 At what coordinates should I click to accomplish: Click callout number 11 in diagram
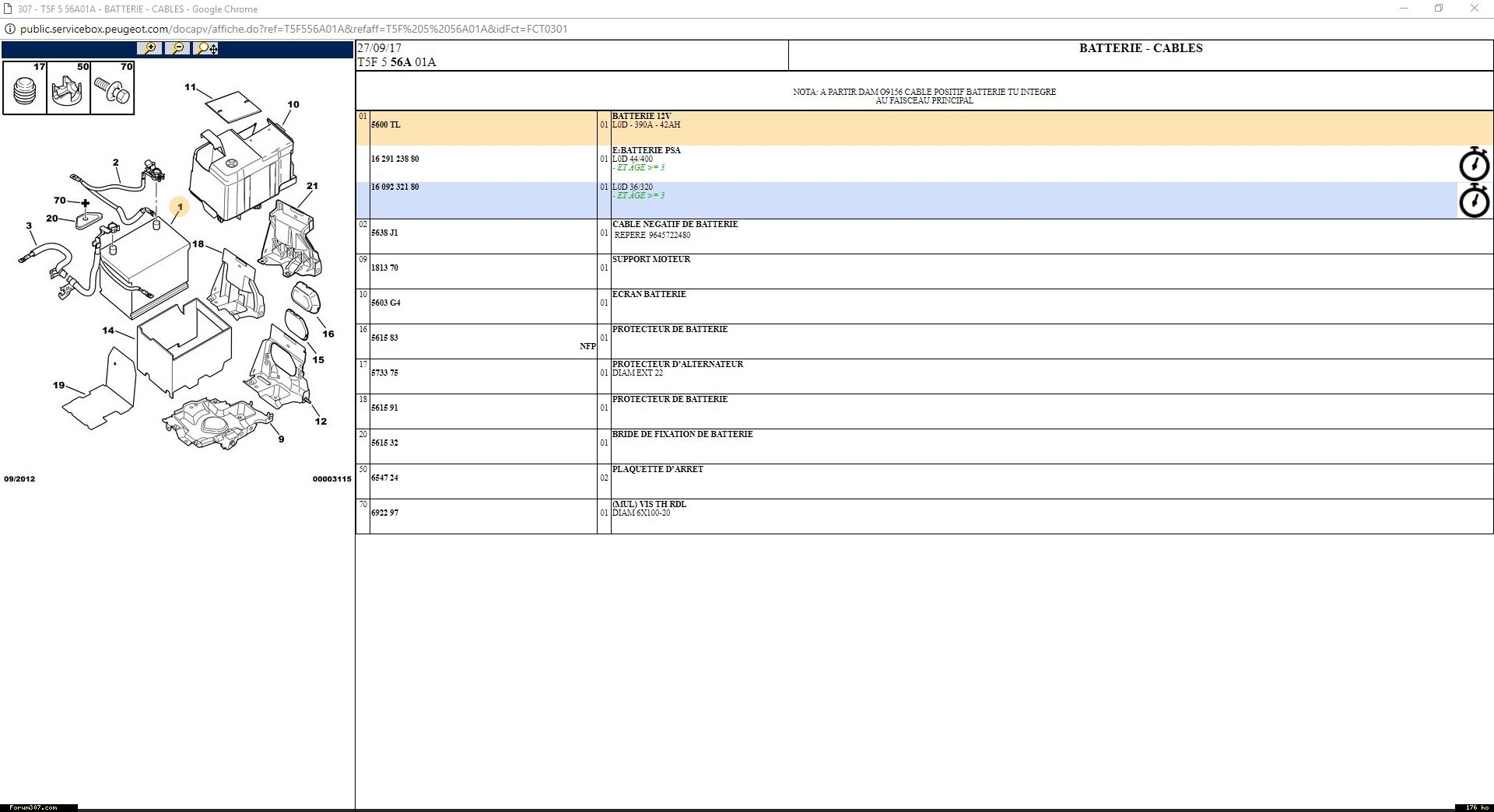click(191, 87)
